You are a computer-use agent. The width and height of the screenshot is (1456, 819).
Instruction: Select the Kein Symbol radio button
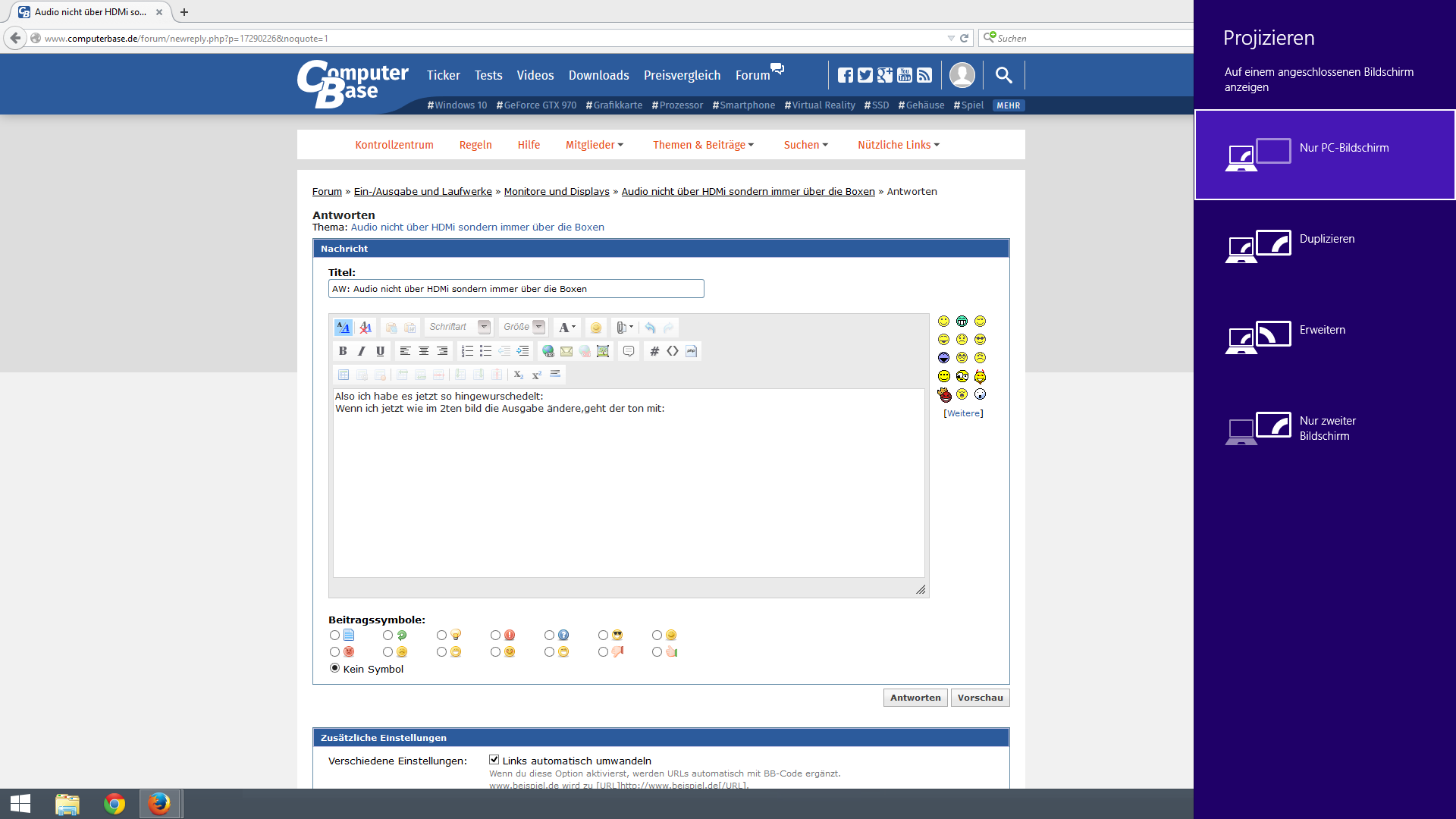coord(334,668)
